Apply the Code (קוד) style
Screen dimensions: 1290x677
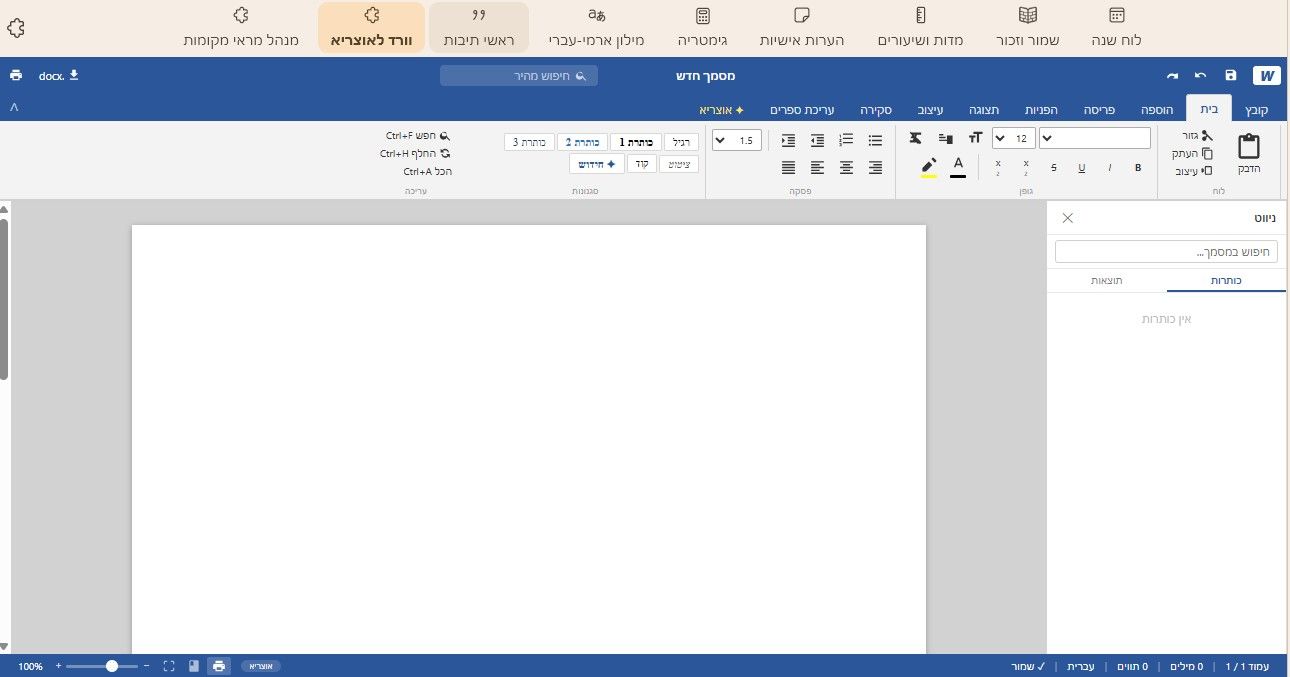coord(641,164)
